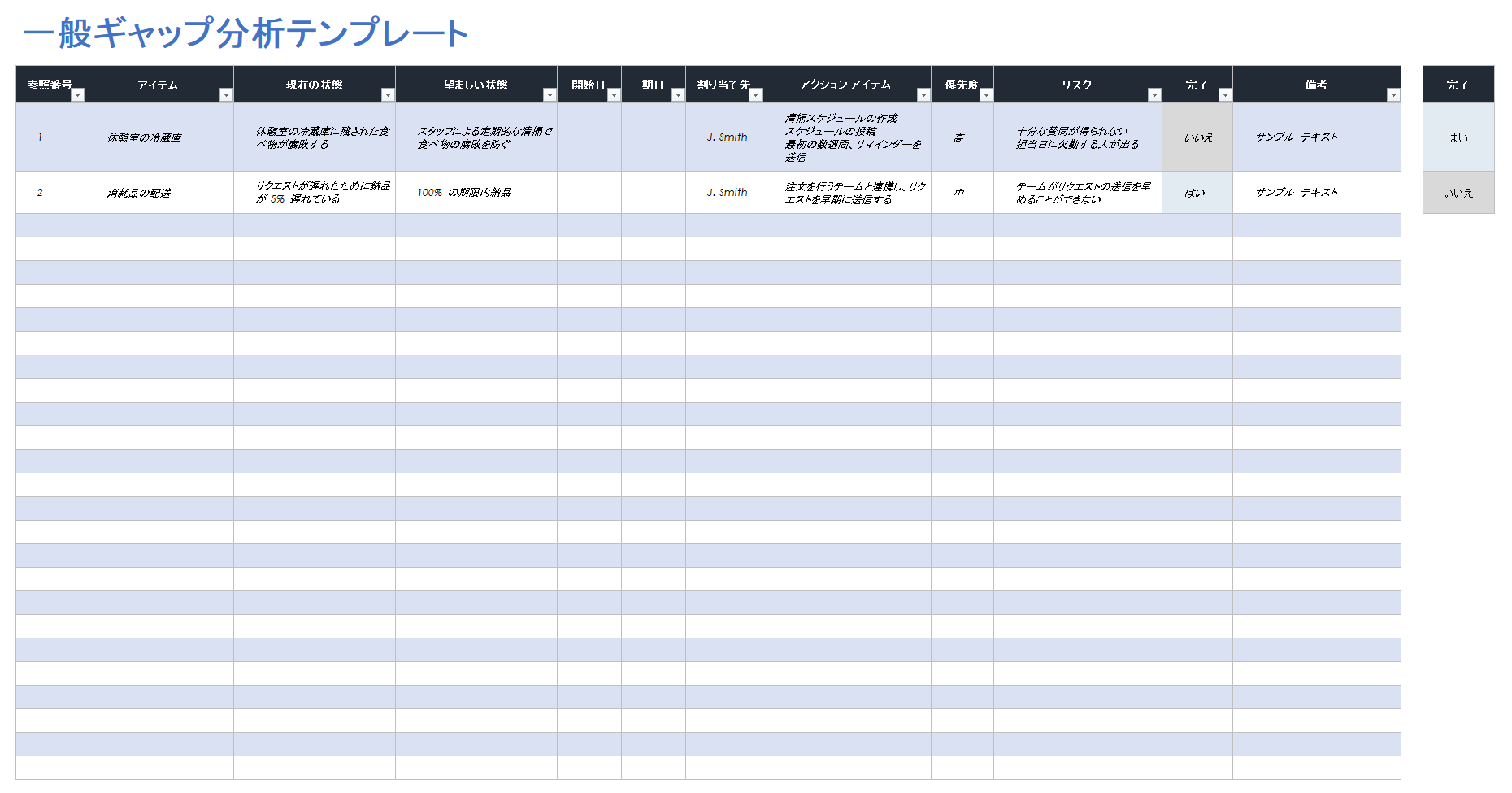This screenshot has height=793, width=1512.
Task: Select the アイテム header cell
Action: pos(159,85)
